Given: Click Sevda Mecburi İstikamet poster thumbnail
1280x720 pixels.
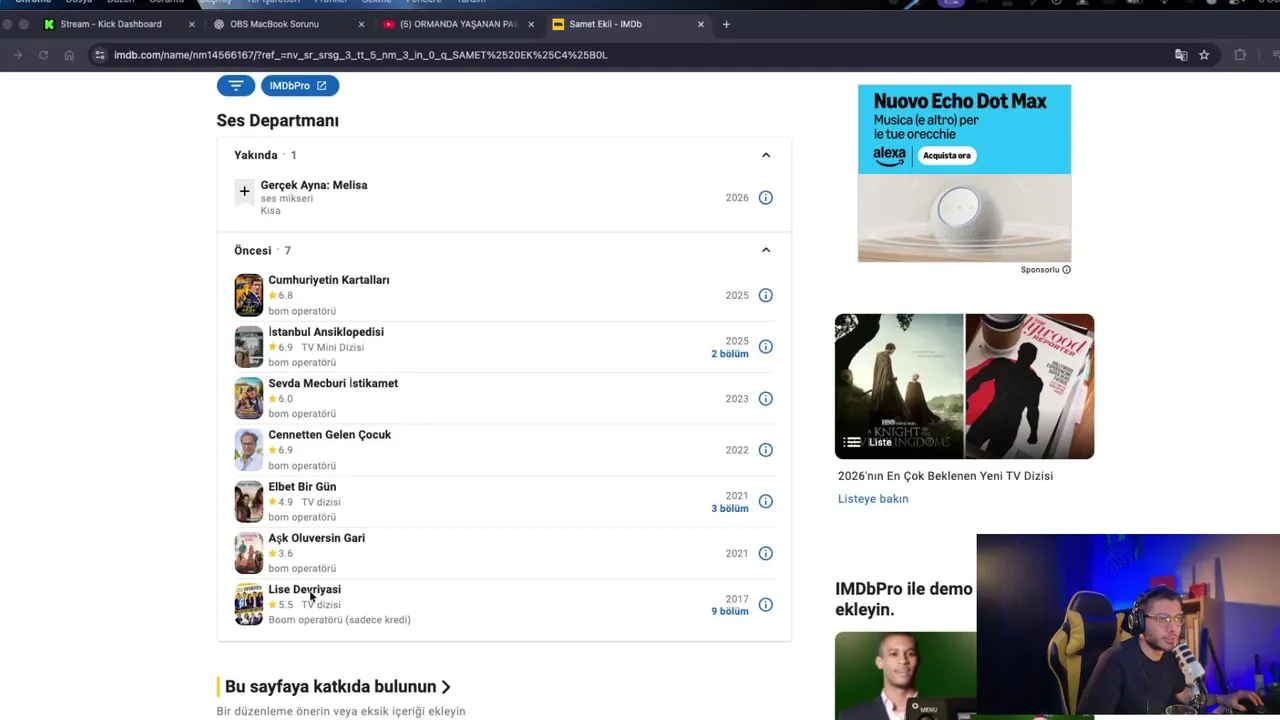Looking at the screenshot, I should [x=249, y=398].
